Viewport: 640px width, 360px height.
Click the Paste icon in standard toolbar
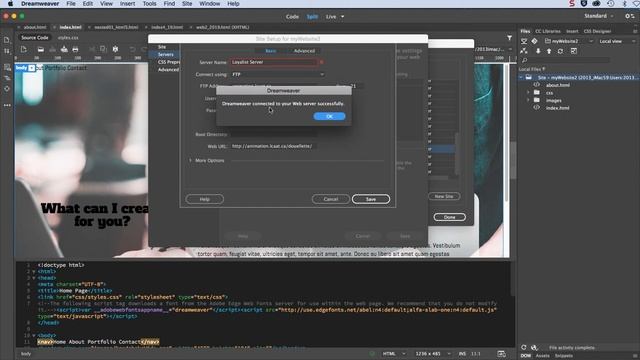[x=116, y=49]
